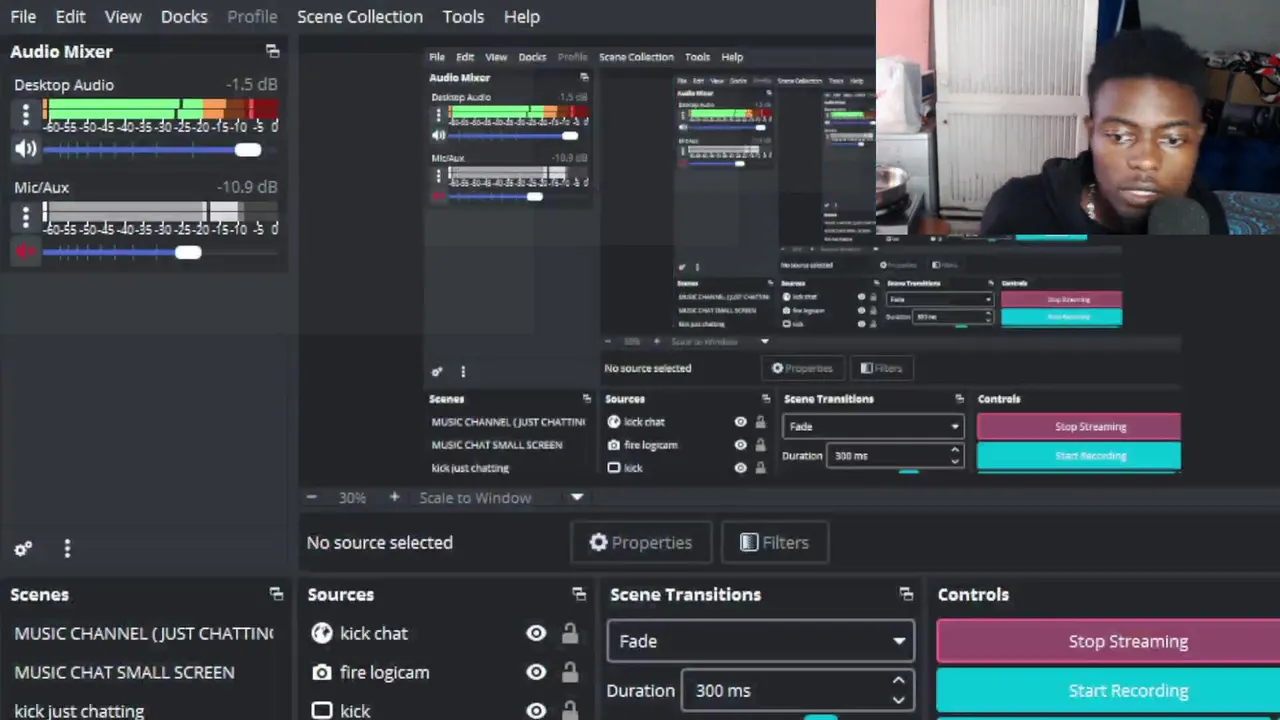1280x720 pixels.
Task: Unmute the Mic/Aux speaker icon
Action: point(26,252)
